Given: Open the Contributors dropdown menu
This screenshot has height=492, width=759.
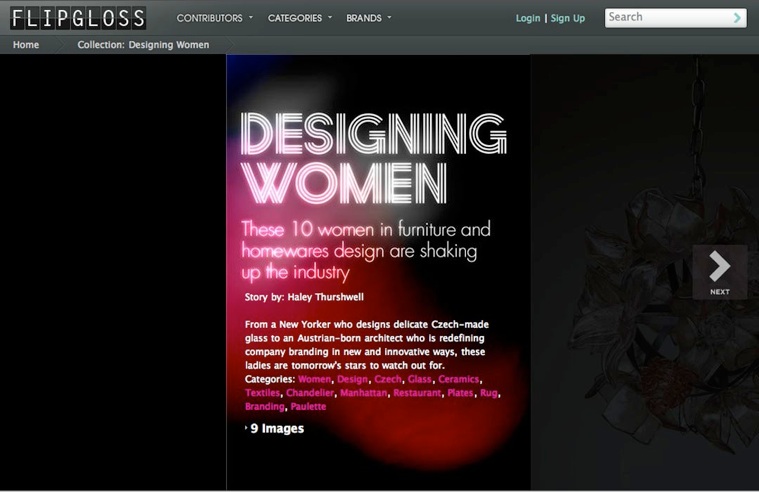Looking at the screenshot, I should pos(214,18).
